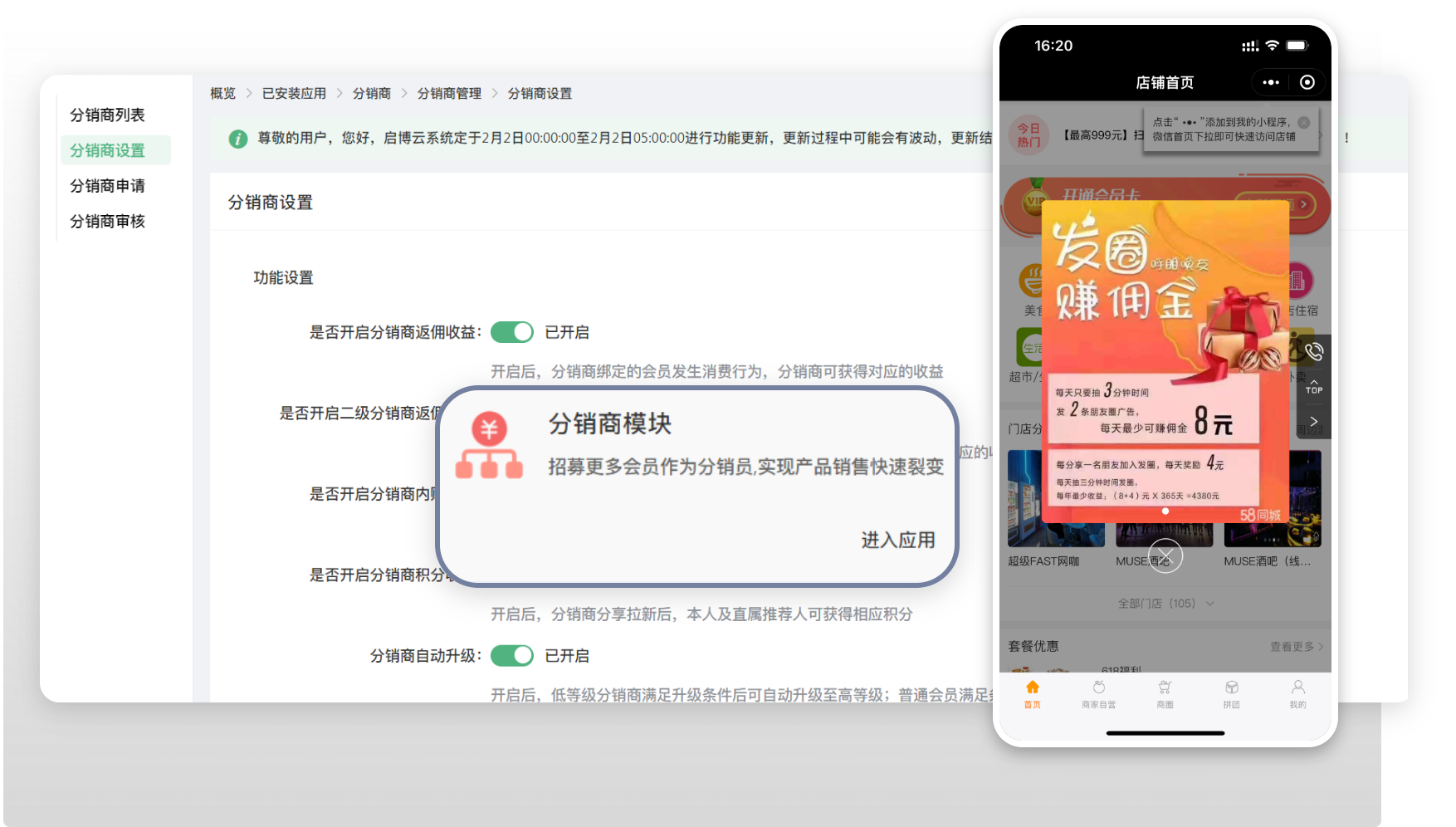The image size is (1456, 827).
Task: Select 分销商列表 in the sidebar
Action: (107, 115)
